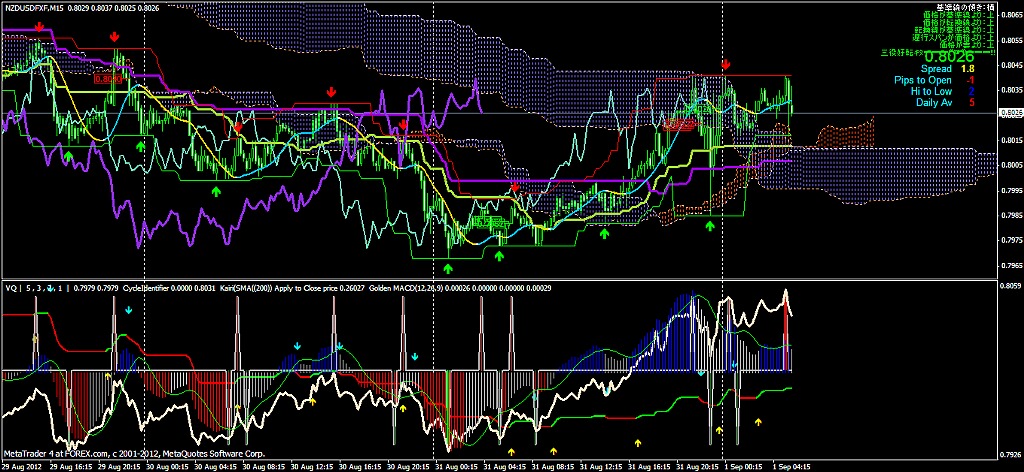Screen dimensions: 1024x472
Task: Select the red price label box near chart's upper left
Action: pyautogui.click(x=108, y=79)
